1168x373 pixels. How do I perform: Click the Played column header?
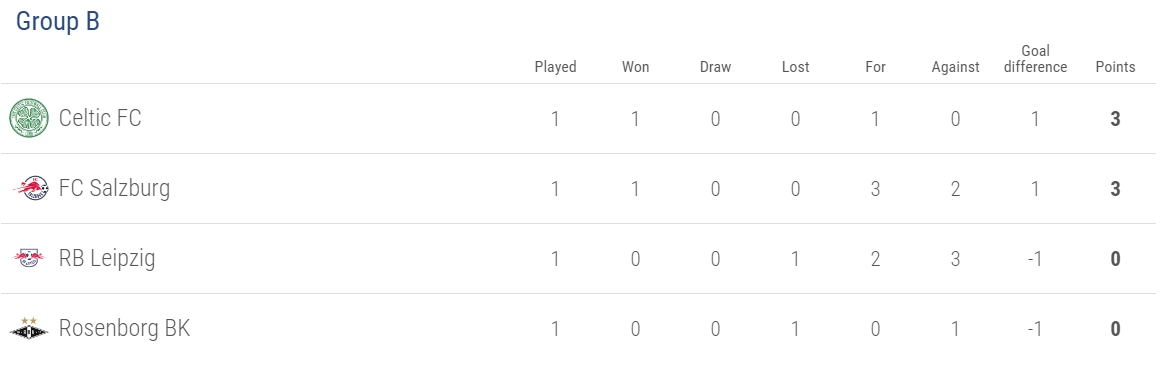pos(556,67)
